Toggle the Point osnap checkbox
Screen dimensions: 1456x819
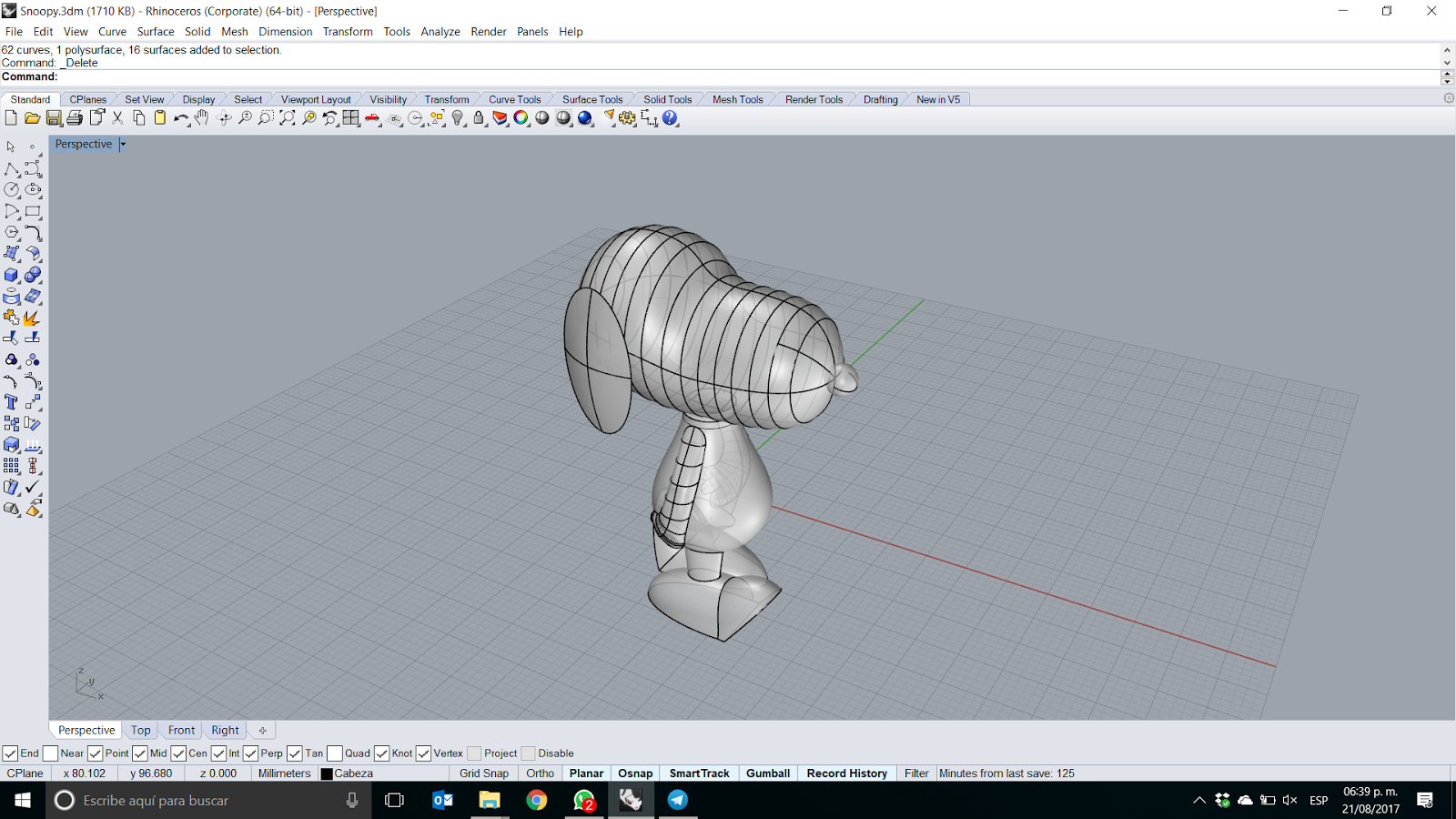tap(95, 753)
